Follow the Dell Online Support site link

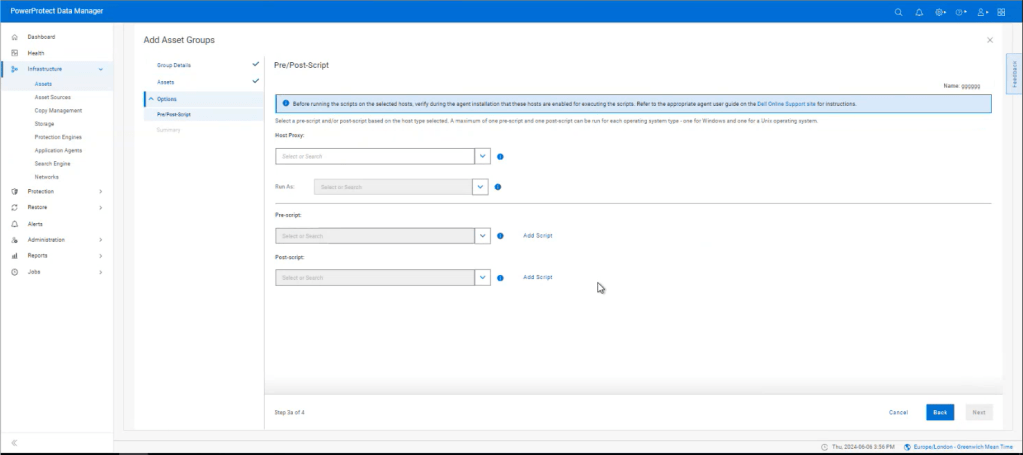coord(788,103)
